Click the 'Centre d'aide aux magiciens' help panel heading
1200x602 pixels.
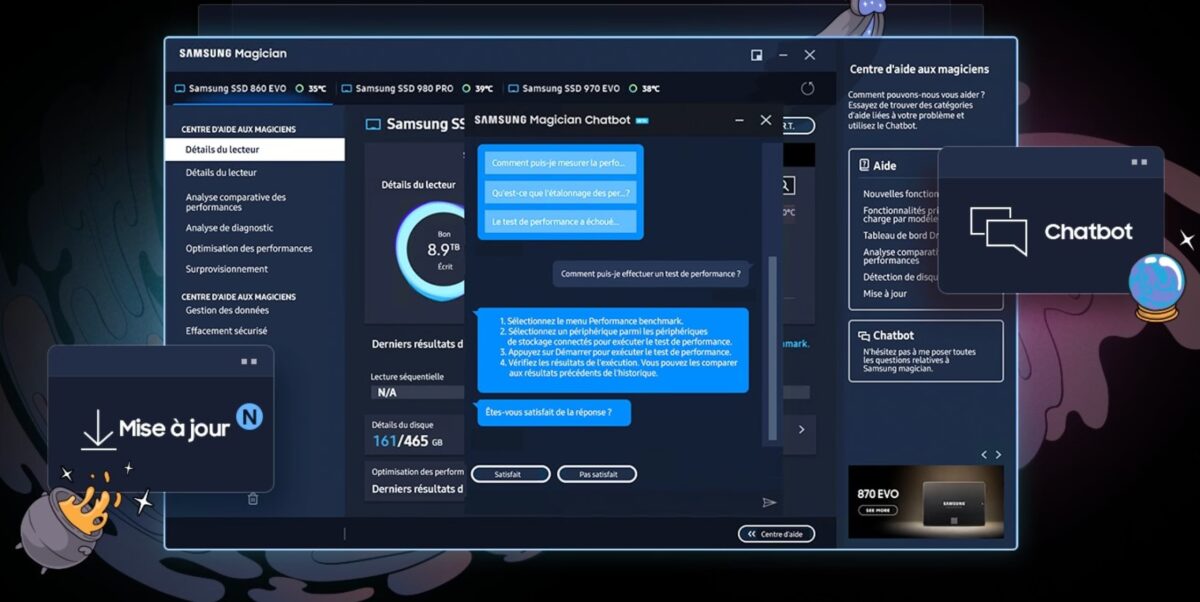[919, 70]
